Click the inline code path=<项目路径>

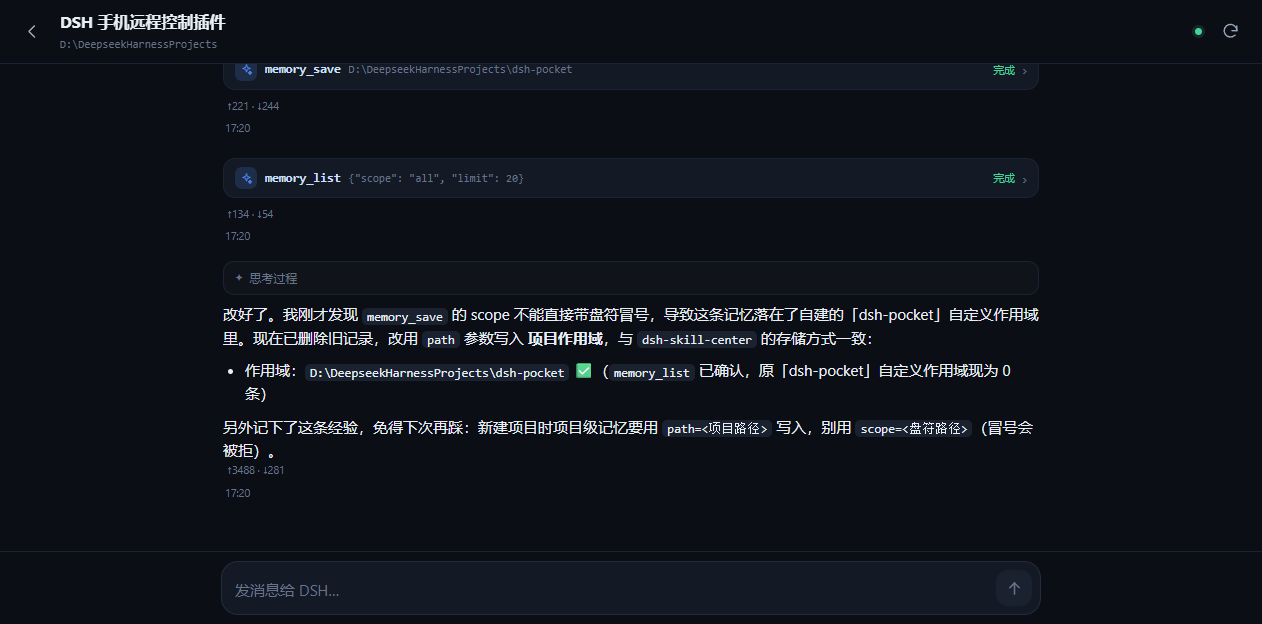tap(717, 429)
